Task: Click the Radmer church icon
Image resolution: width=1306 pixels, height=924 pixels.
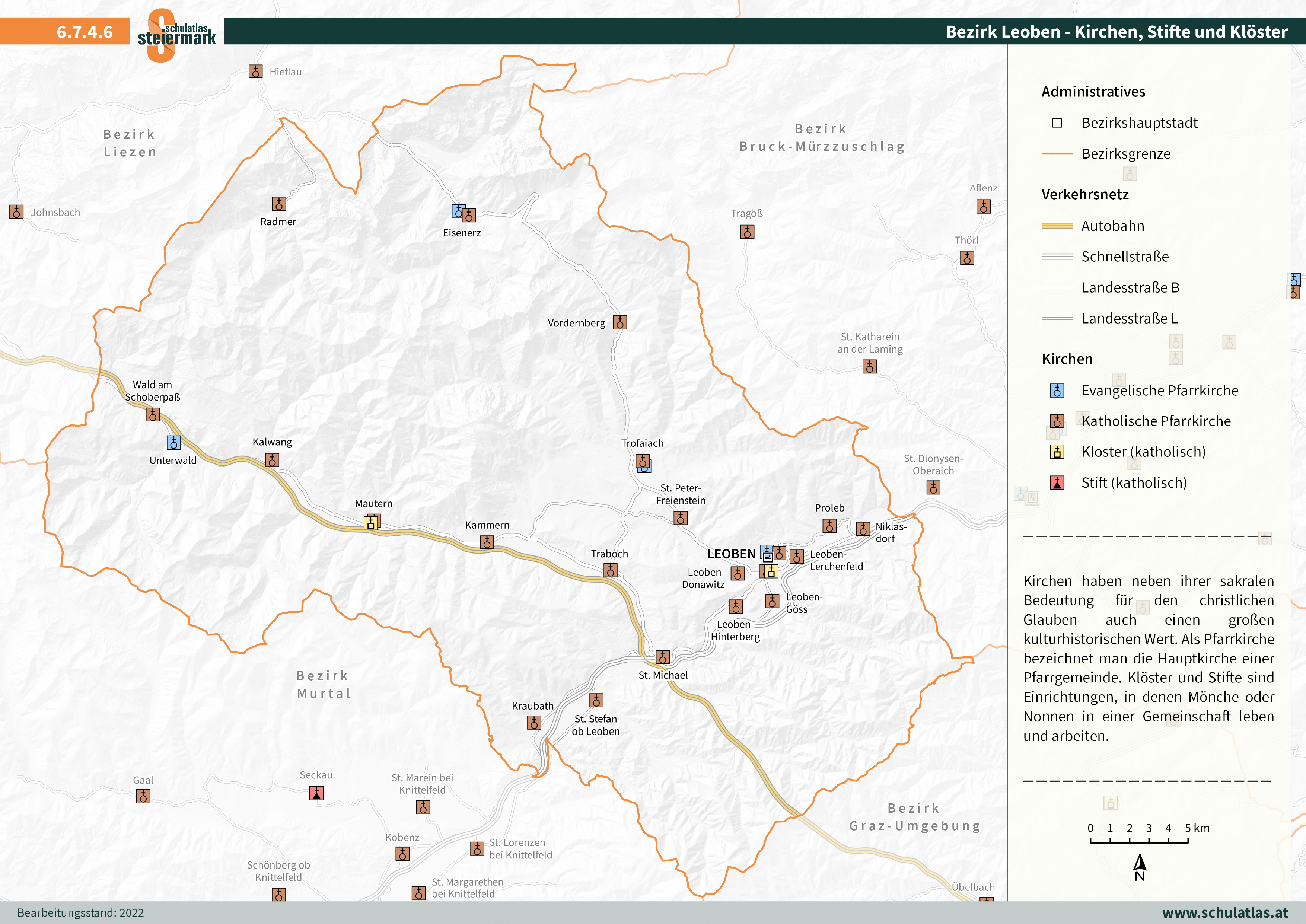Action: coord(279,204)
